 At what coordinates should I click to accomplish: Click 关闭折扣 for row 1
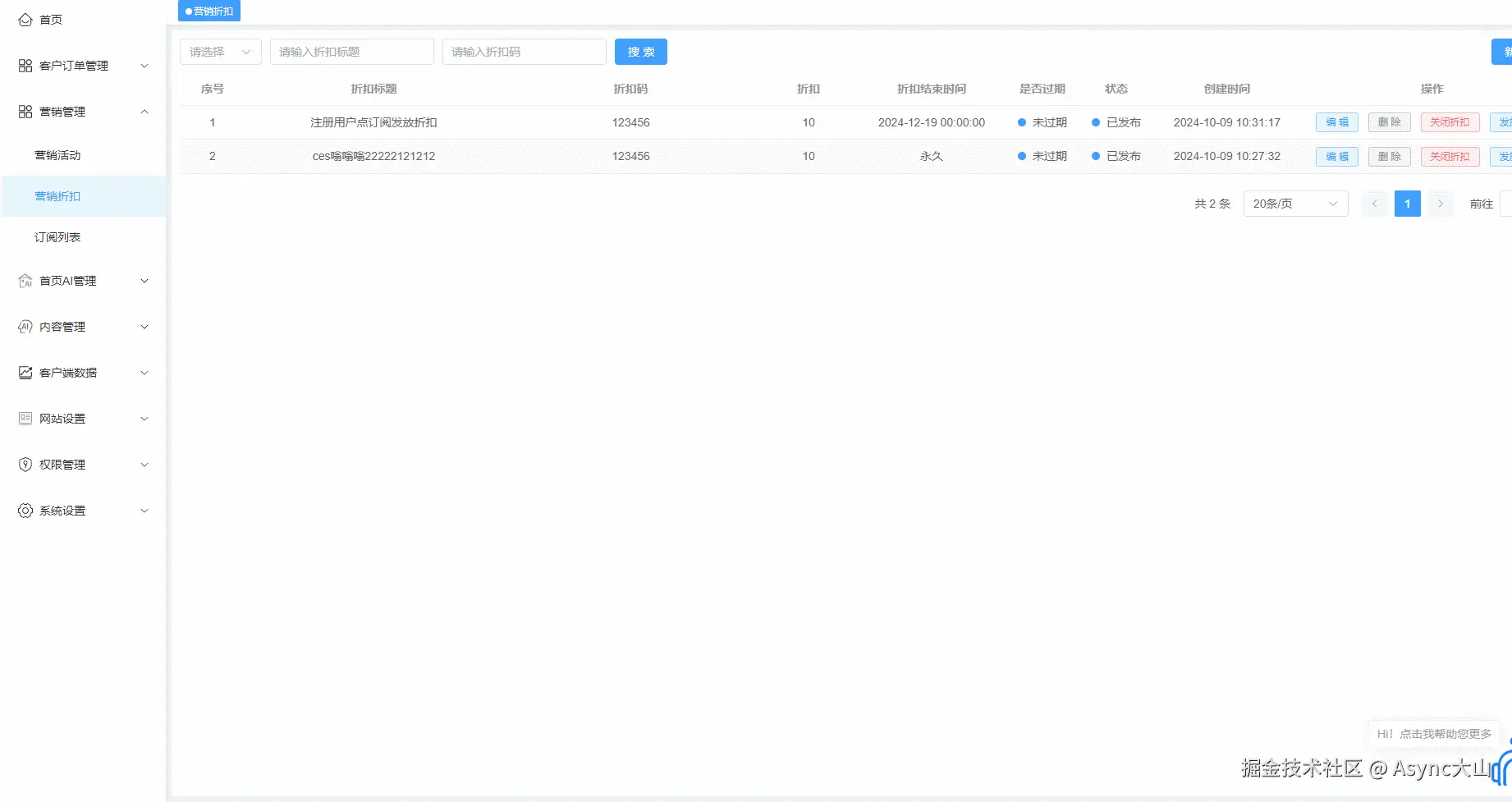tap(1450, 122)
